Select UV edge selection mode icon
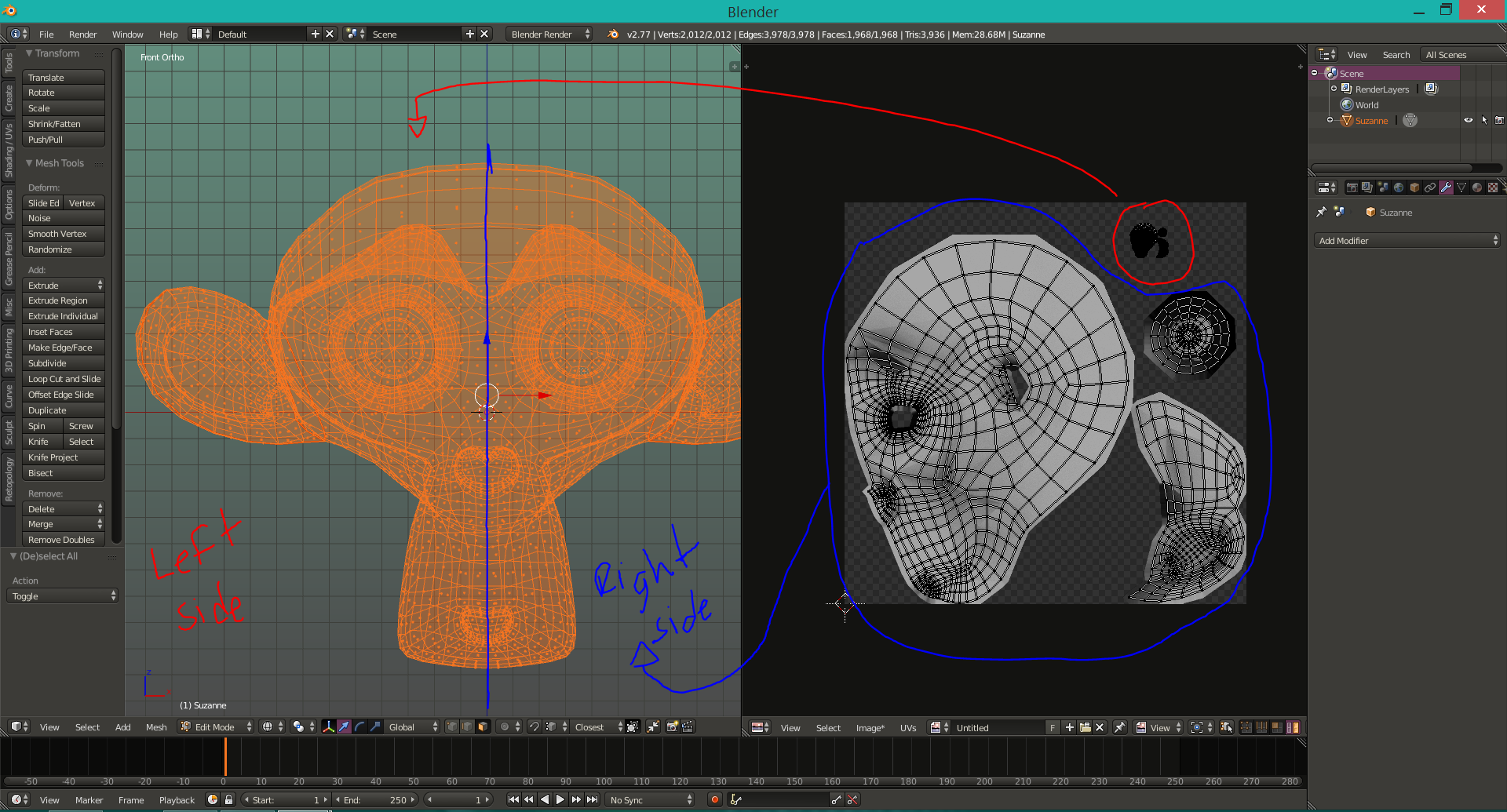The height and width of the screenshot is (812, 1507). pos(1261,727)
